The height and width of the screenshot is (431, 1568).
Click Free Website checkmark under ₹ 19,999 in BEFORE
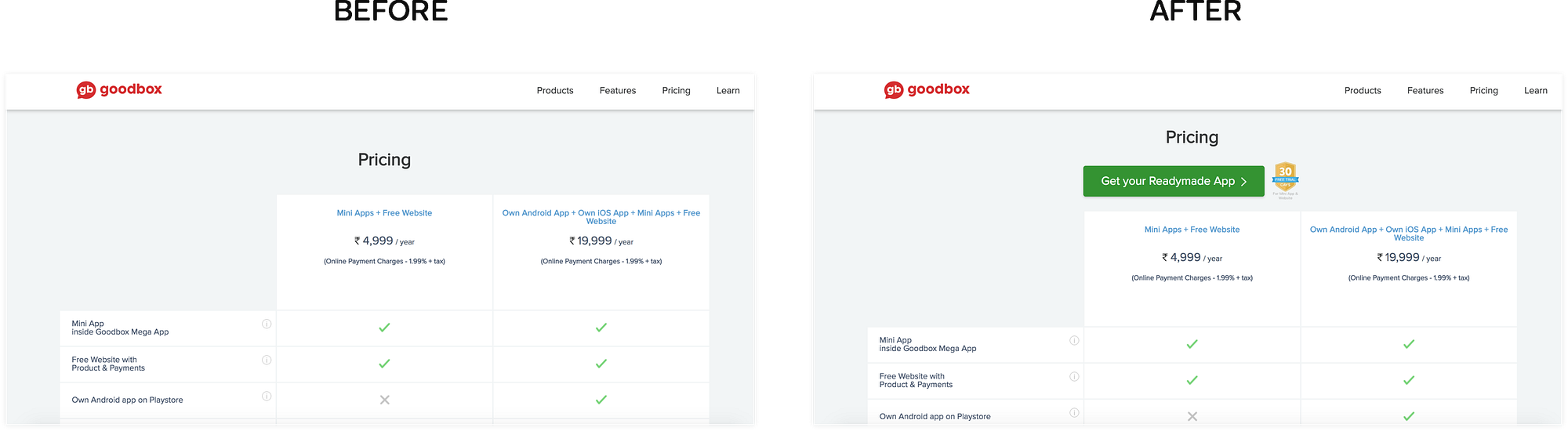coord(601,364)
